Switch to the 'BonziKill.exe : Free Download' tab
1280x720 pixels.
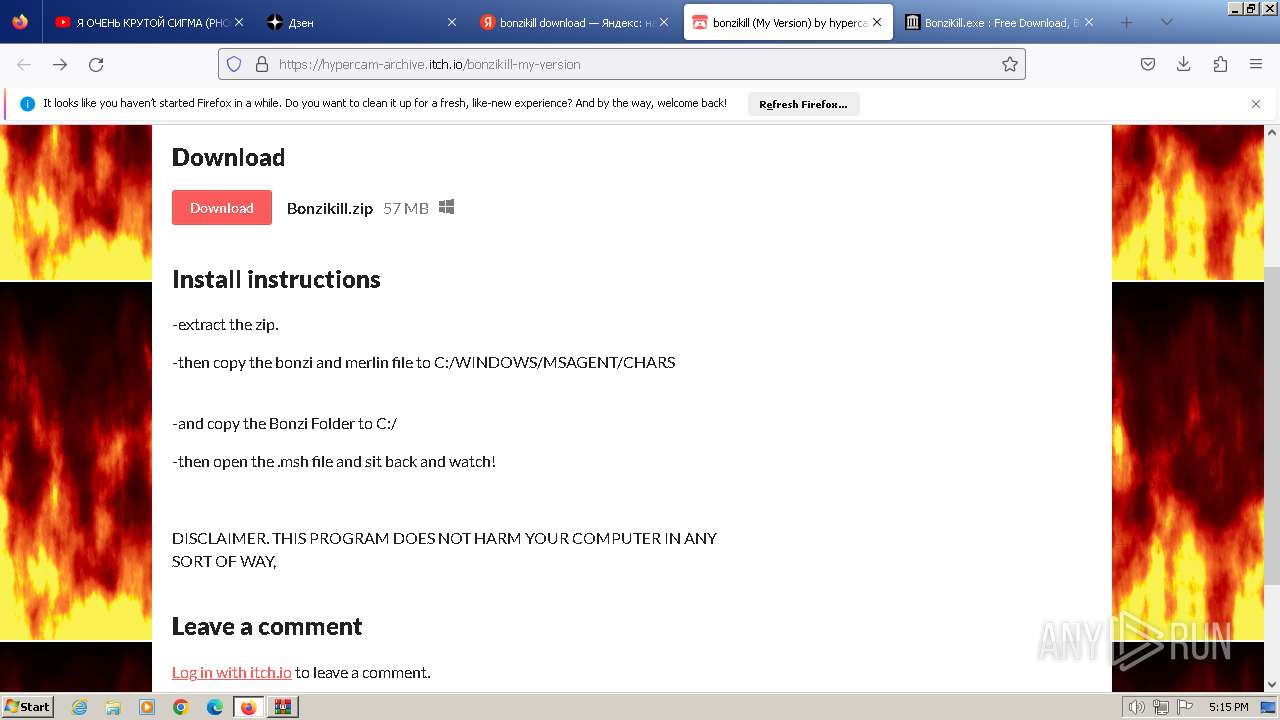click(x=1000, y=22)
